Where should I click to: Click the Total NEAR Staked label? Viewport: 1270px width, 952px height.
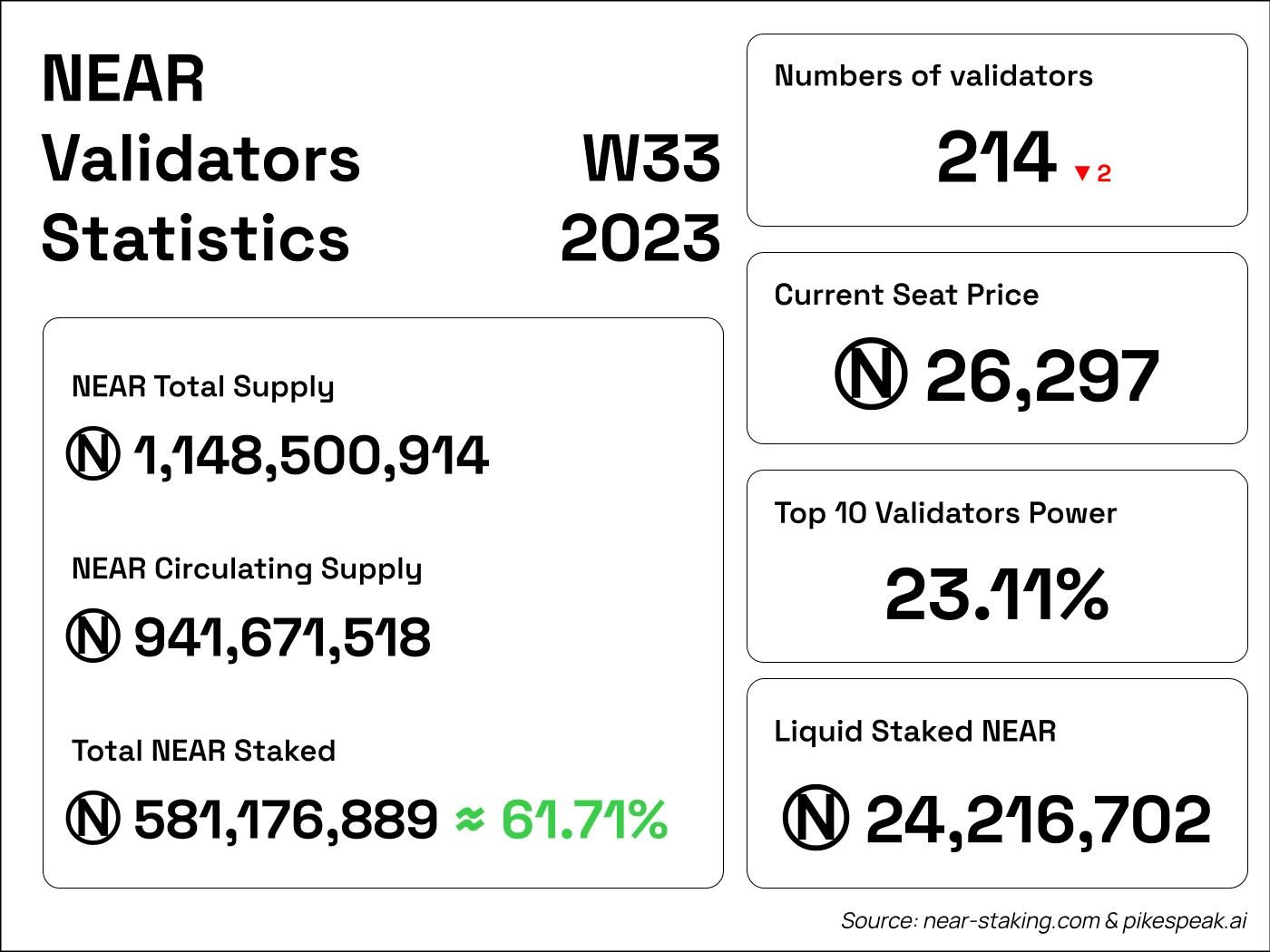tap(203, 751)
